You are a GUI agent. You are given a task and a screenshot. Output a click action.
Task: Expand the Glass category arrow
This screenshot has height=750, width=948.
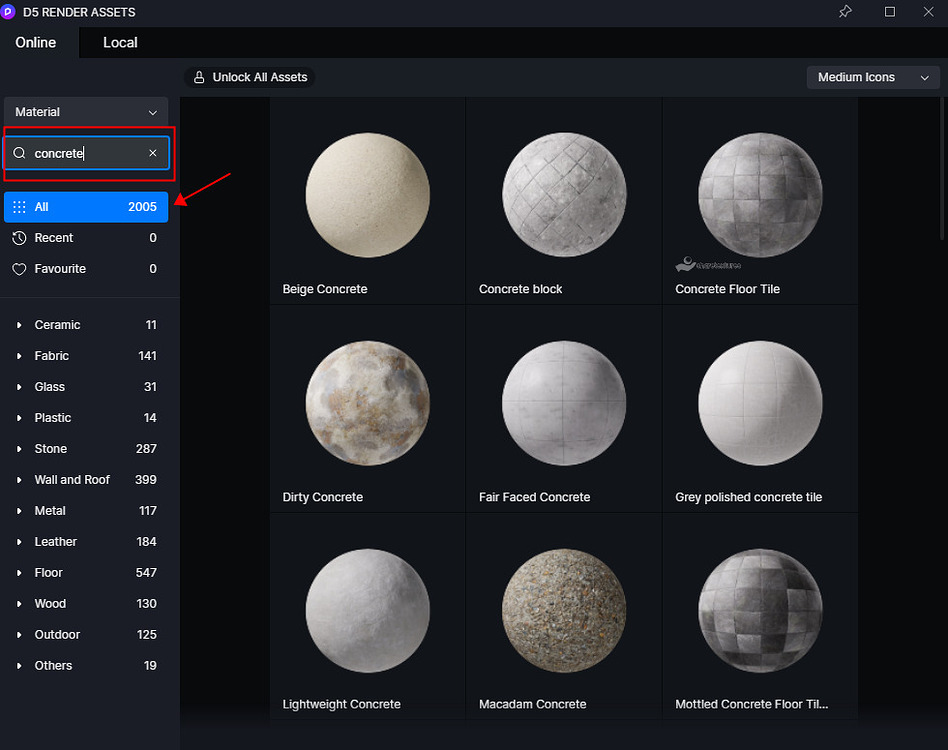click(x=19, y=387)
